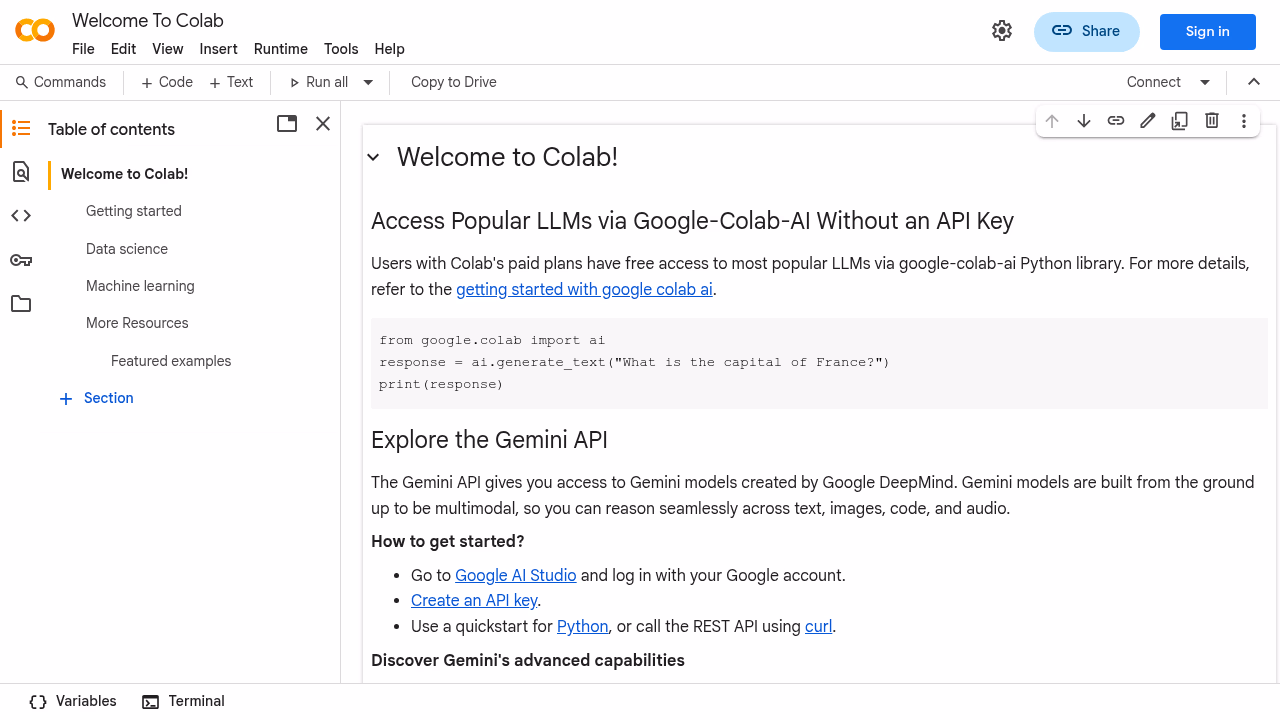Viewport: 1280px width, 720px height.
Task: Add a new Code cell
Action: click(166, 82)
